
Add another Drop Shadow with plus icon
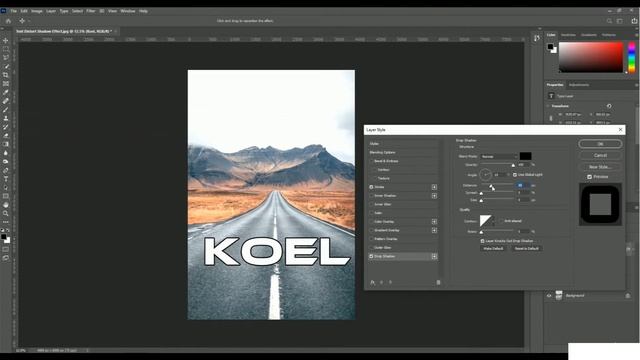(x=434, y=256)
